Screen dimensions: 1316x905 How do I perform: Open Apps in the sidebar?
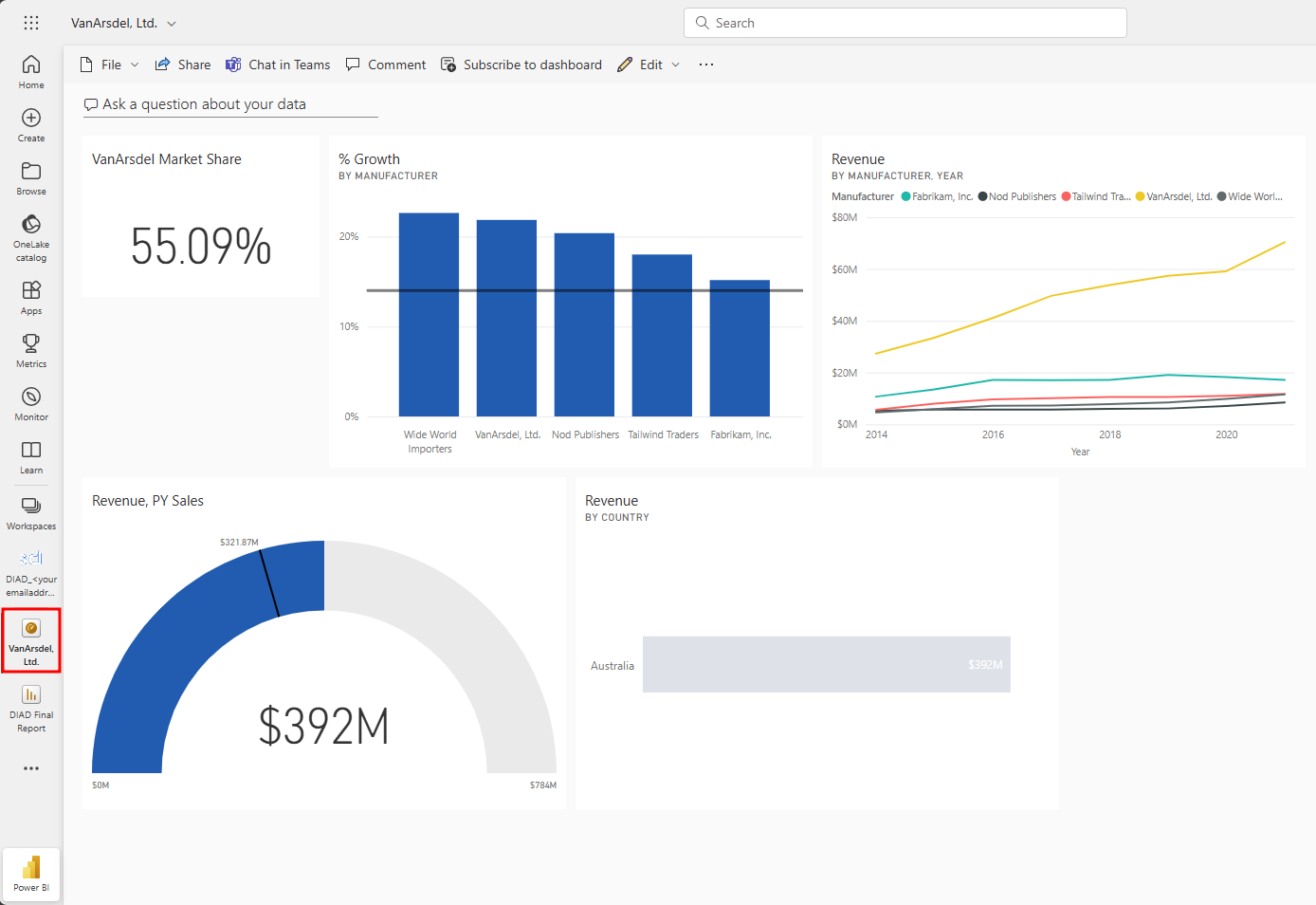(31, 298)
